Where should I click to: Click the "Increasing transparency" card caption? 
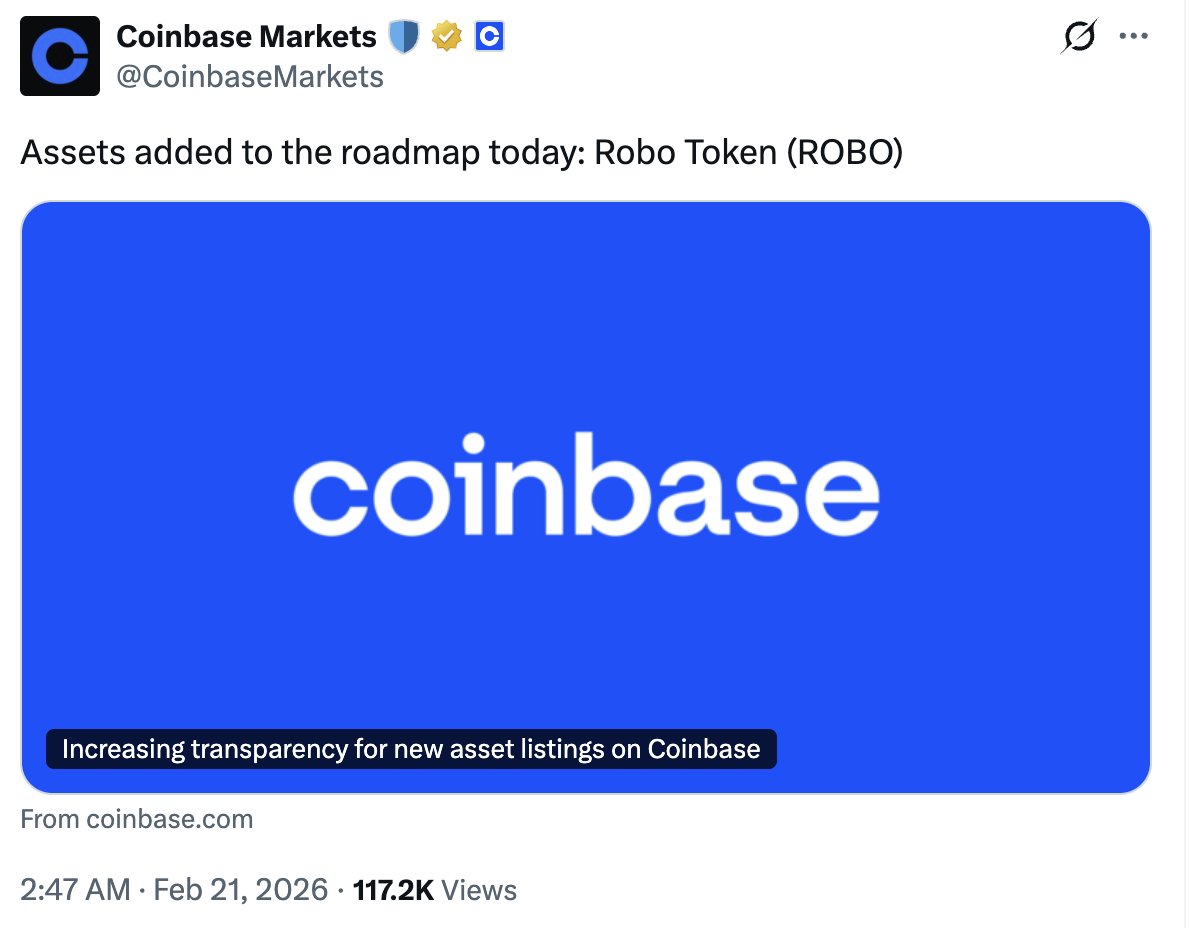coord(410,749)
